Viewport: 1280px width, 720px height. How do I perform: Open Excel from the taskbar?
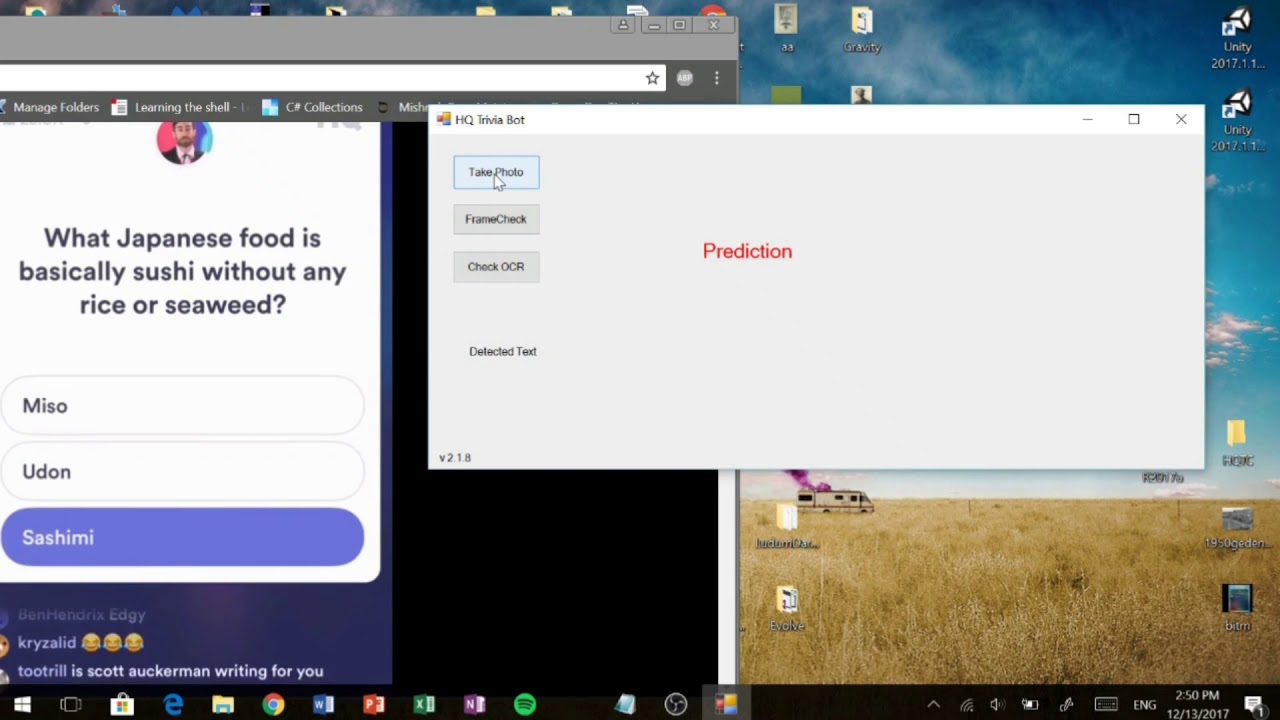[424, 705]
